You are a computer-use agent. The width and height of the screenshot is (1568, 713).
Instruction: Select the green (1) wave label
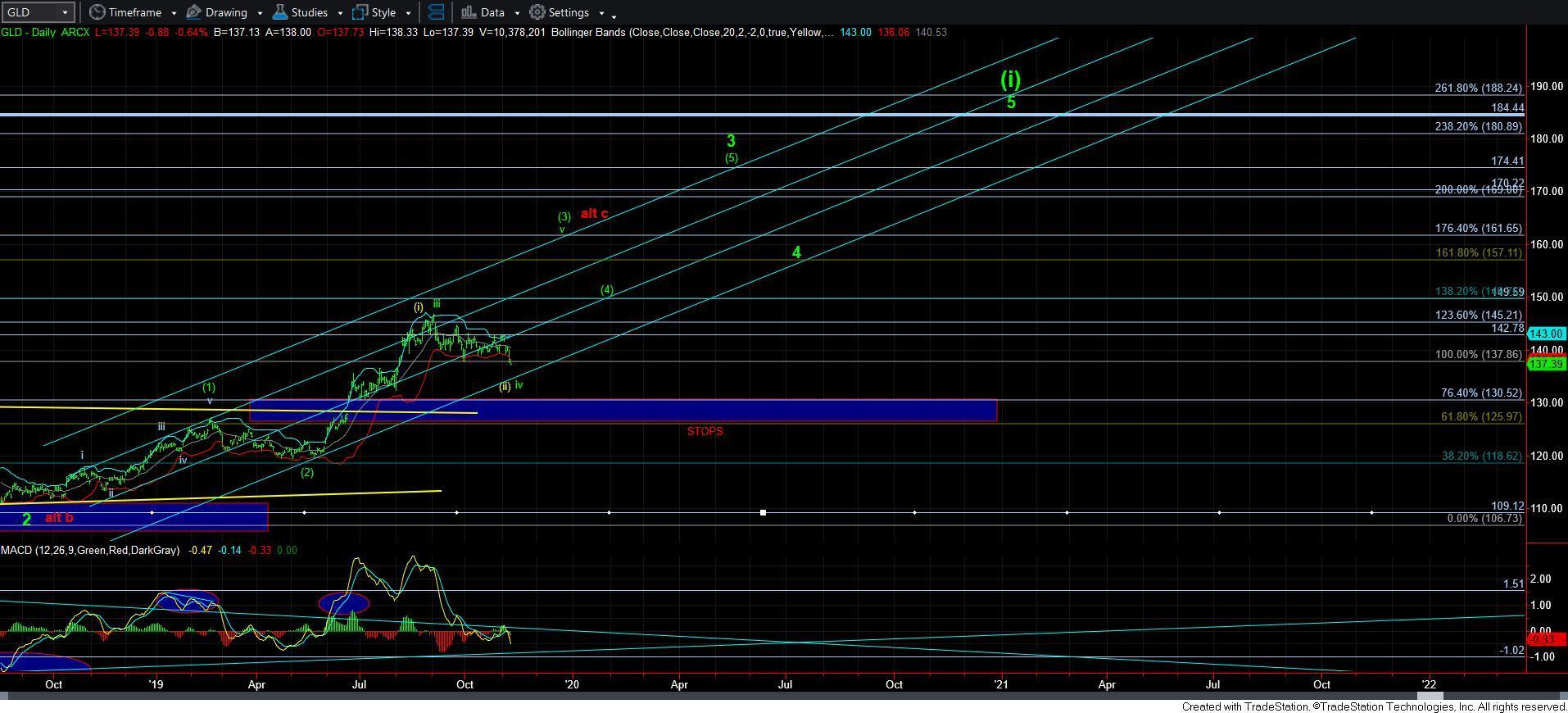point(209,387)
